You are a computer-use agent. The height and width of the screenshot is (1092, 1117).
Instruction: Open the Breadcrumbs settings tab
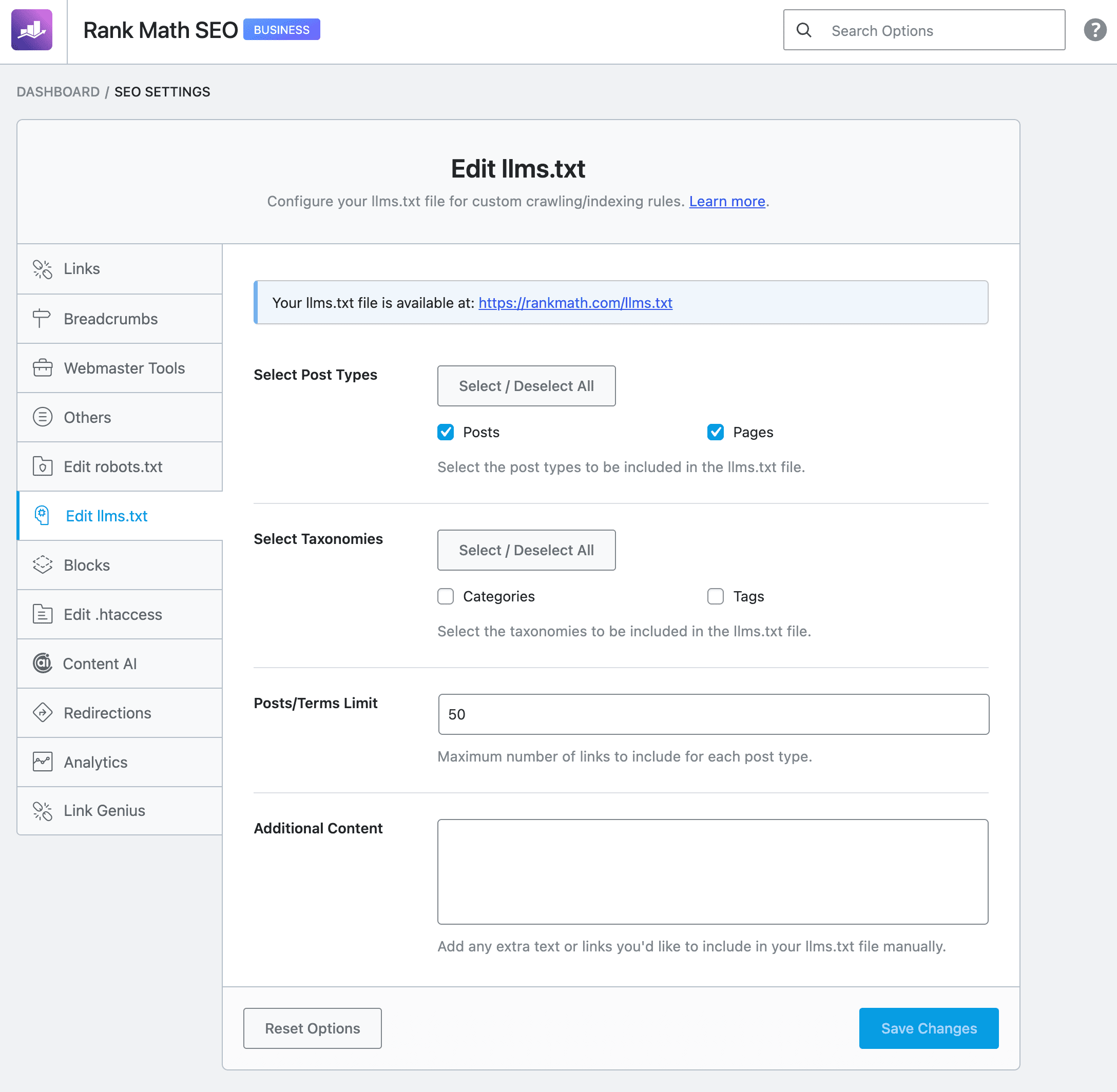coord(120,319)
